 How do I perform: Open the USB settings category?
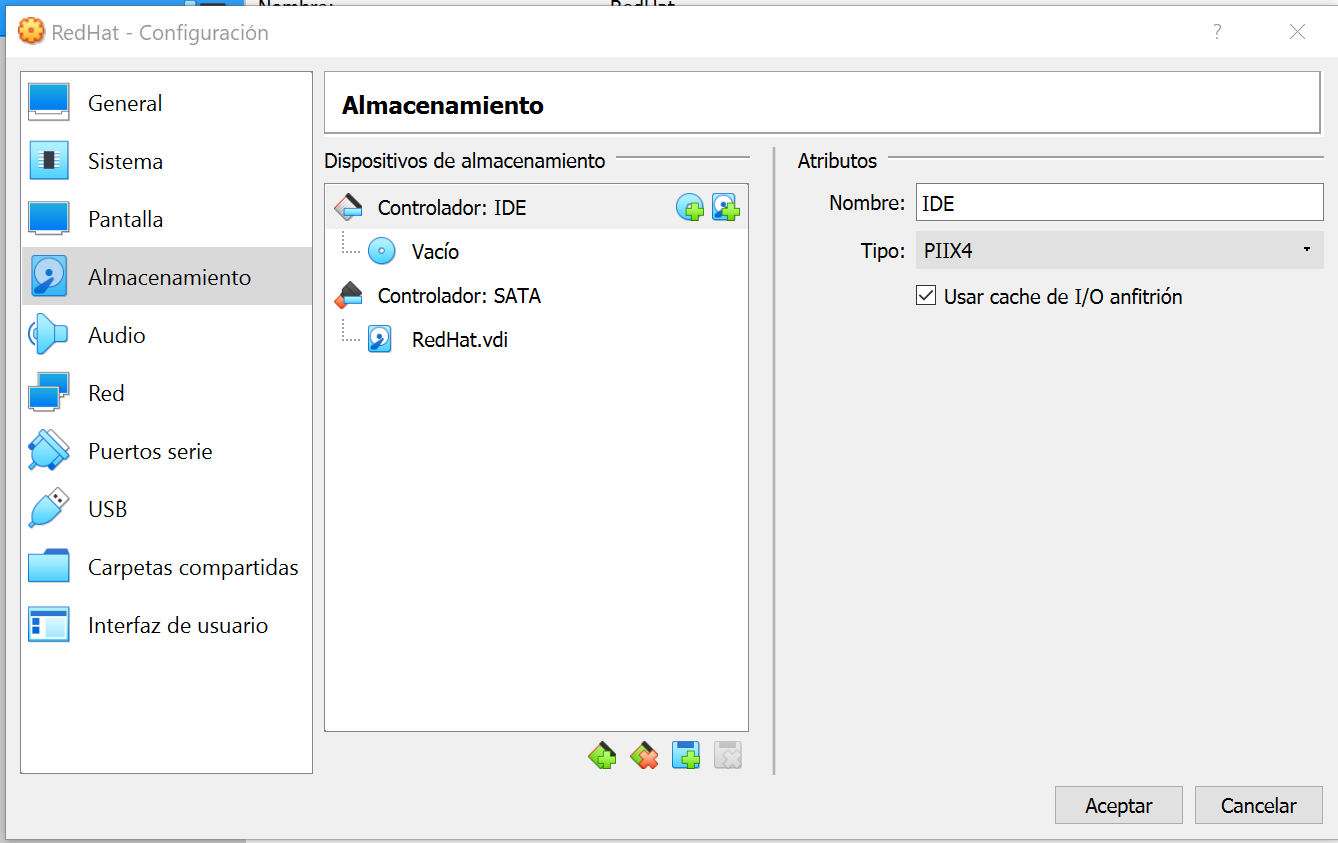(x=166, y=509)
